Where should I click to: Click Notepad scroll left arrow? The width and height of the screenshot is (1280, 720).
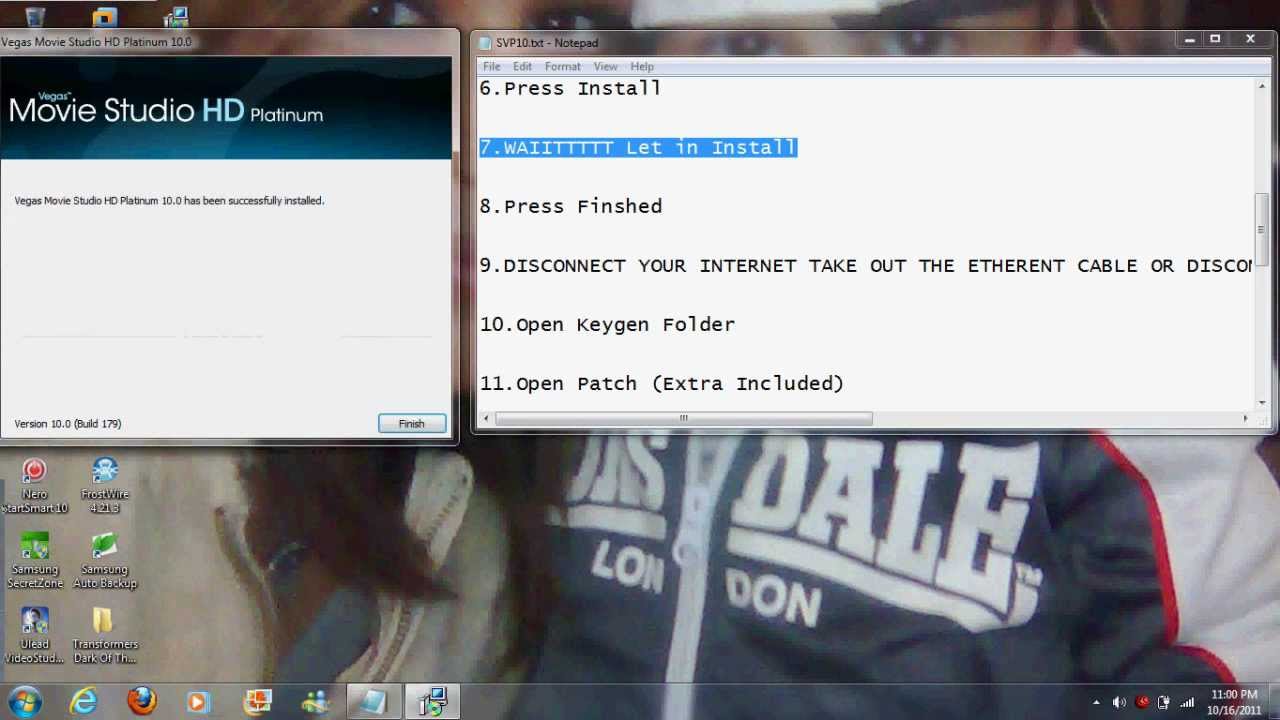point(486,418)
